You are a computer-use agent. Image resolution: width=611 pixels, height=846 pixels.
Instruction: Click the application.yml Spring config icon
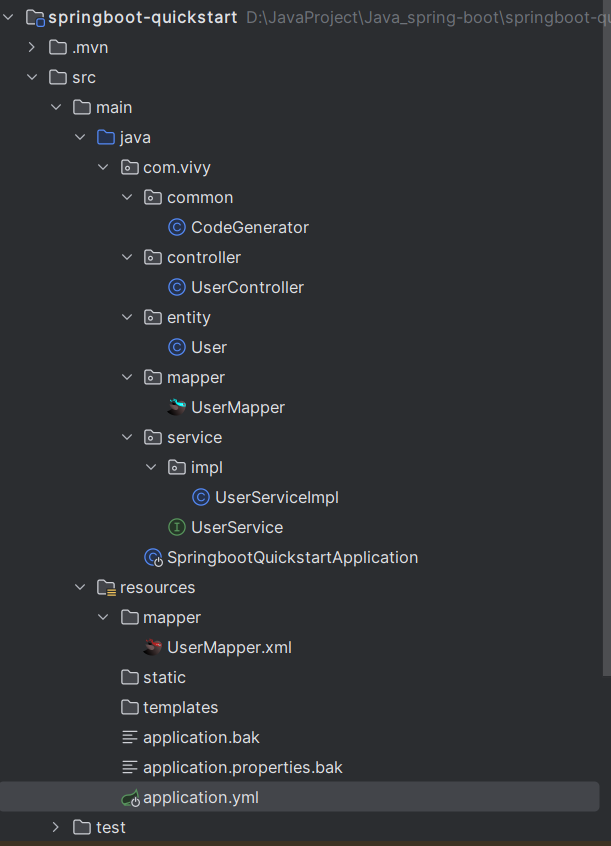click(130, 798)
